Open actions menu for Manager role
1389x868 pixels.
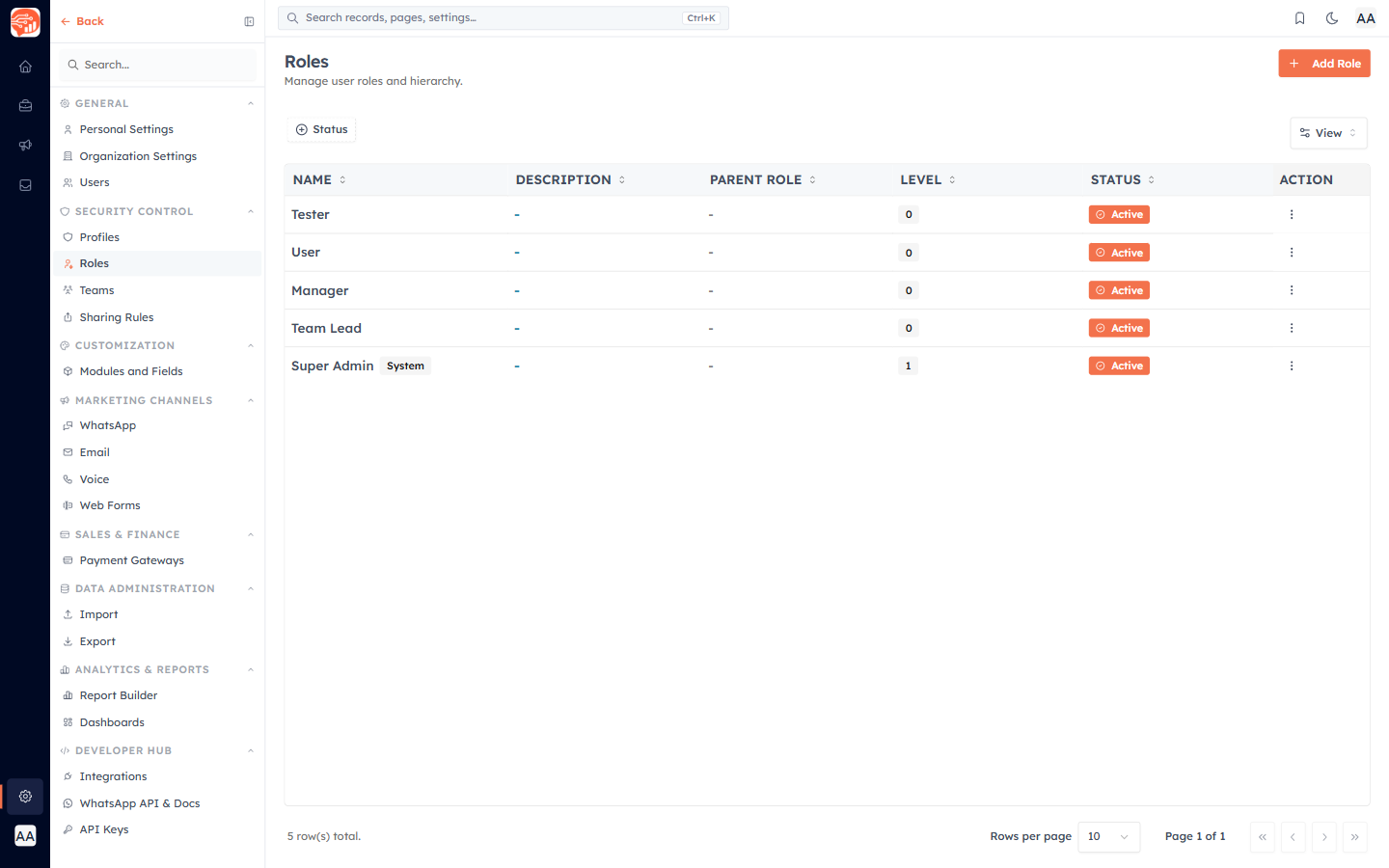tap(1292, 290)
